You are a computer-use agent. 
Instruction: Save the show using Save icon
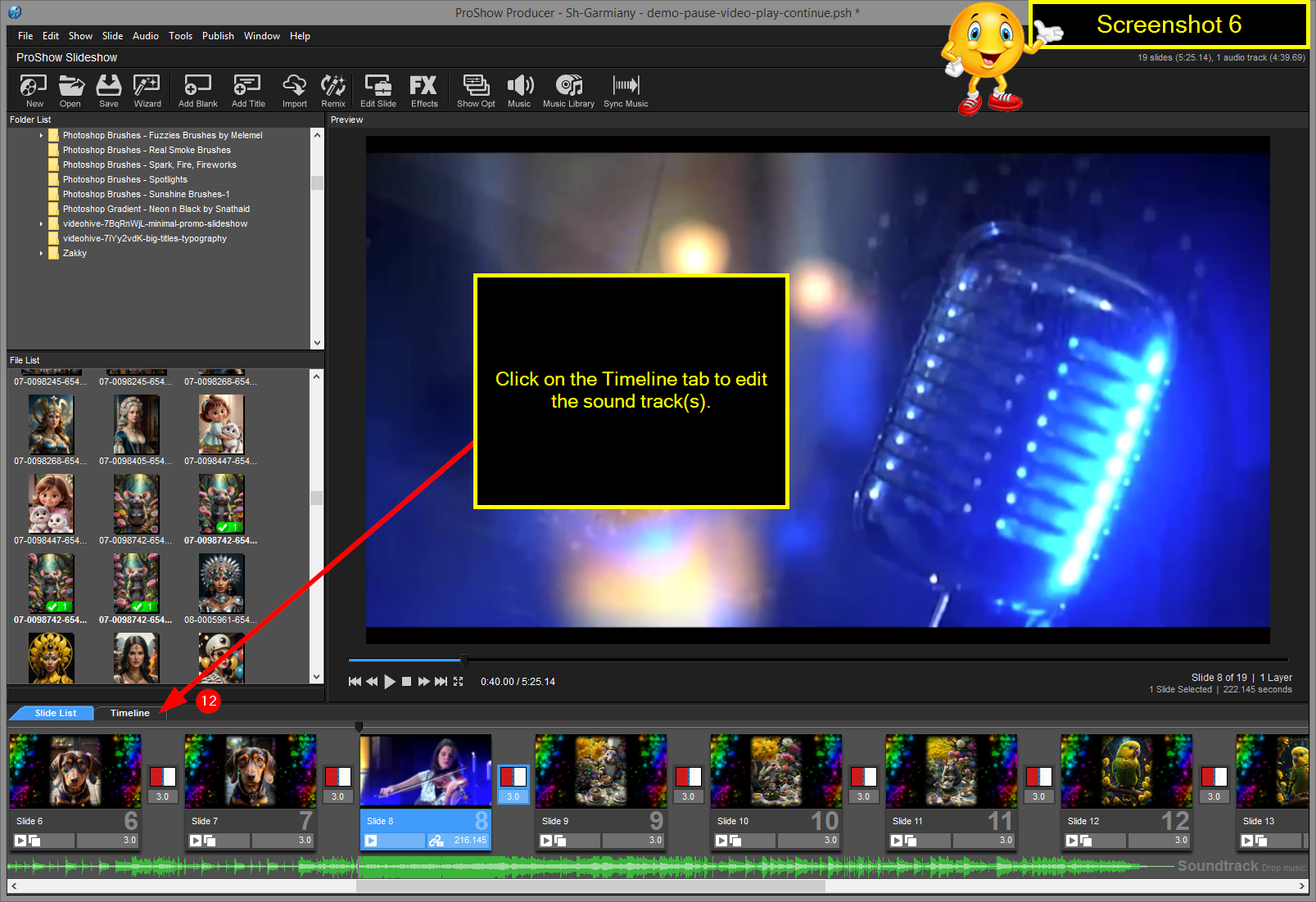click(109, 90)
